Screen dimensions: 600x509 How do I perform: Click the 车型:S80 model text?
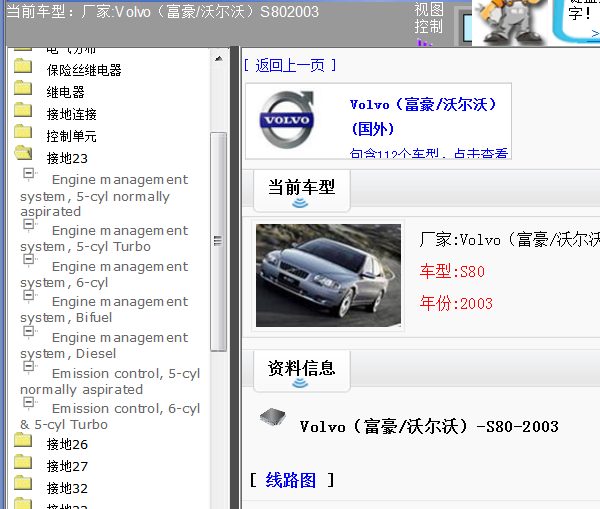tap(452, 271)
